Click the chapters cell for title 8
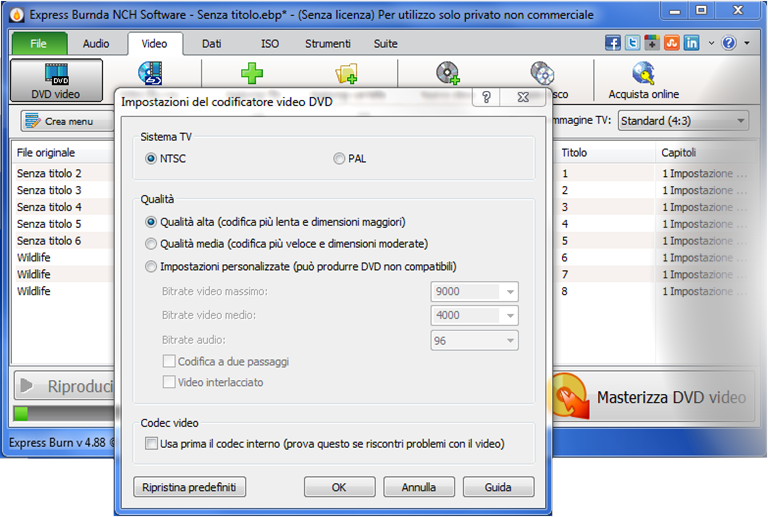This screenshot has height=517, width=768. click(x=704, y=291)
